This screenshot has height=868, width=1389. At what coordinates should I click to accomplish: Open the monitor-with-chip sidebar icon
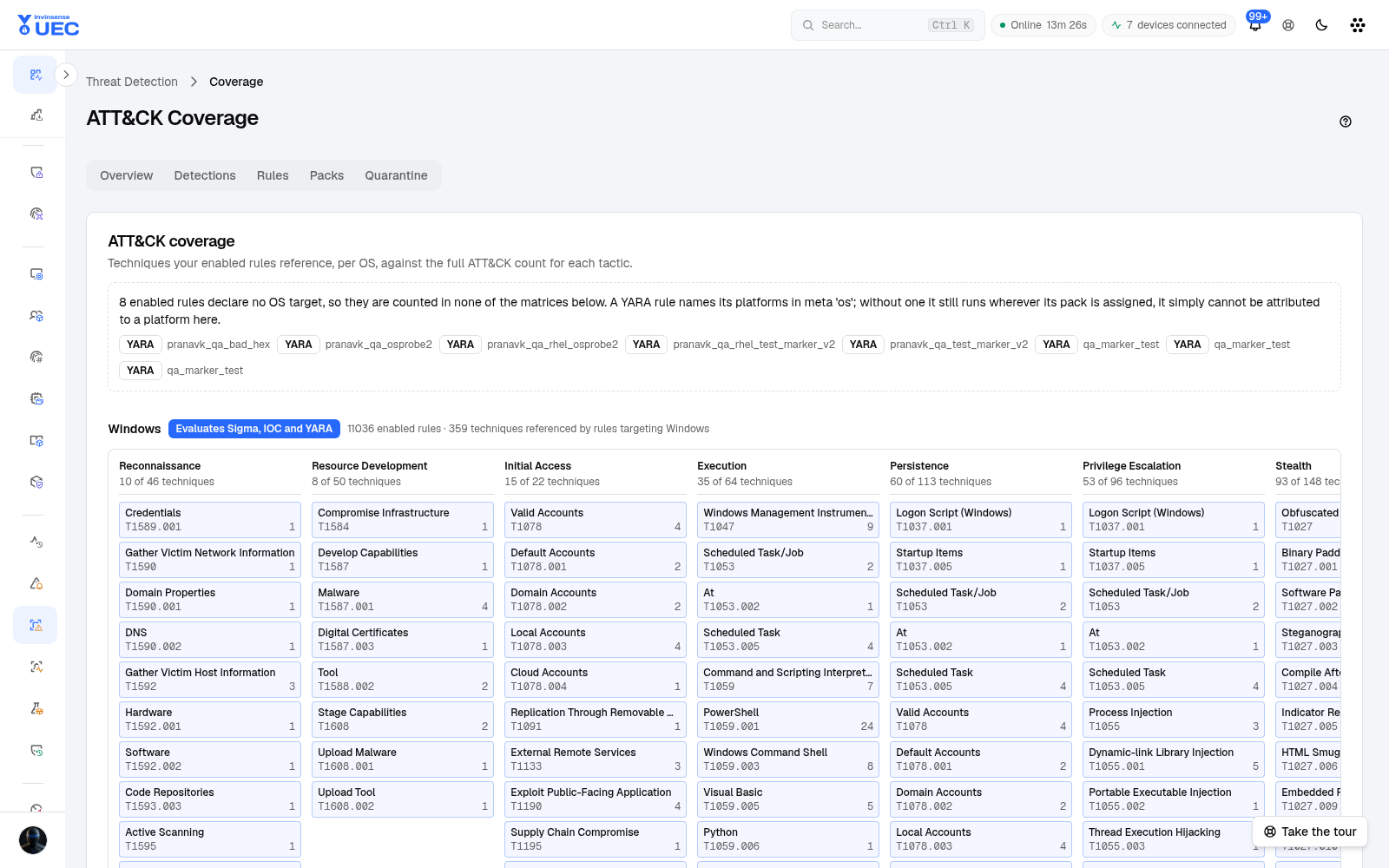pyautogui.click(x=36, y=273)
